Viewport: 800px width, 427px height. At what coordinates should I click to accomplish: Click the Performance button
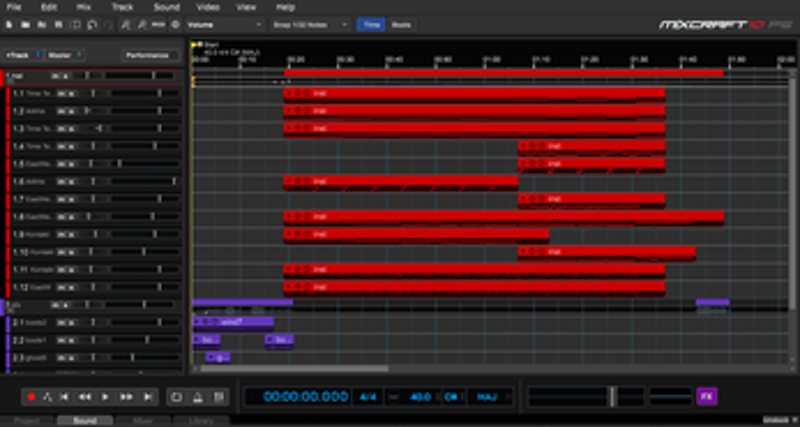[x=150, y=55]
